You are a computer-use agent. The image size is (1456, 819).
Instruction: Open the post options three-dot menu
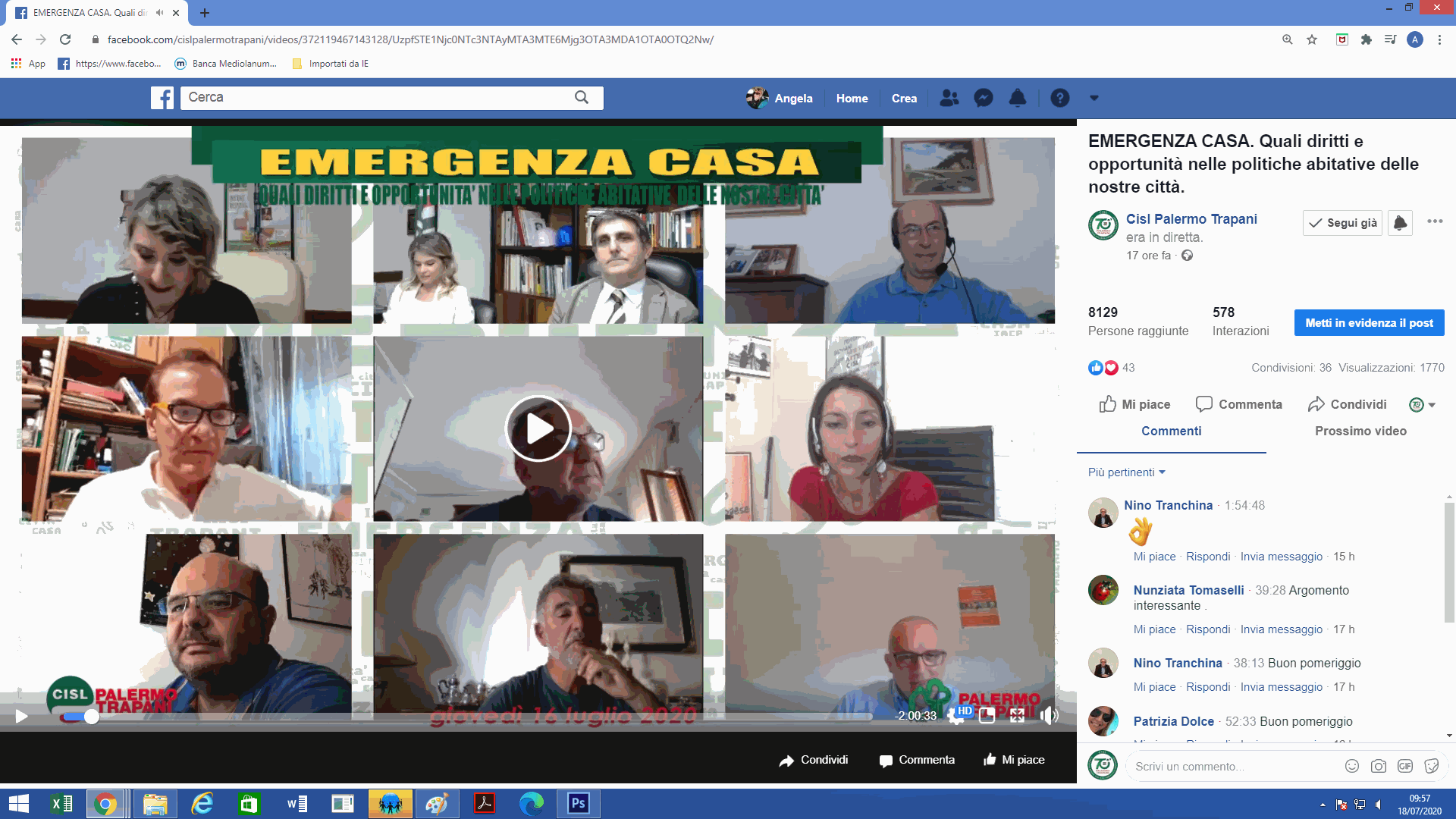point(1435,221)
